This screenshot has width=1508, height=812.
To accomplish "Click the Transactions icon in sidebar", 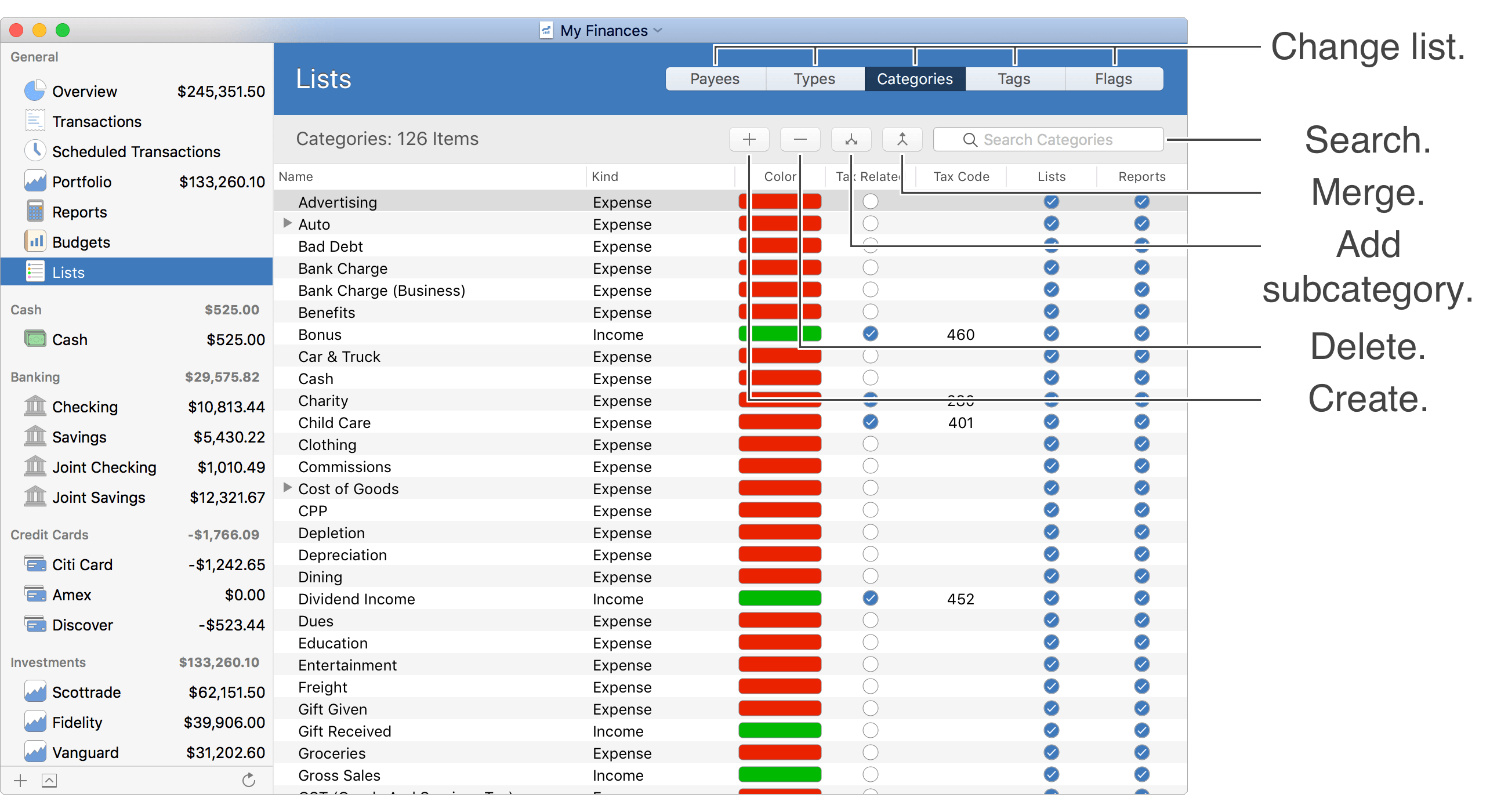I will tap(33, 120).
